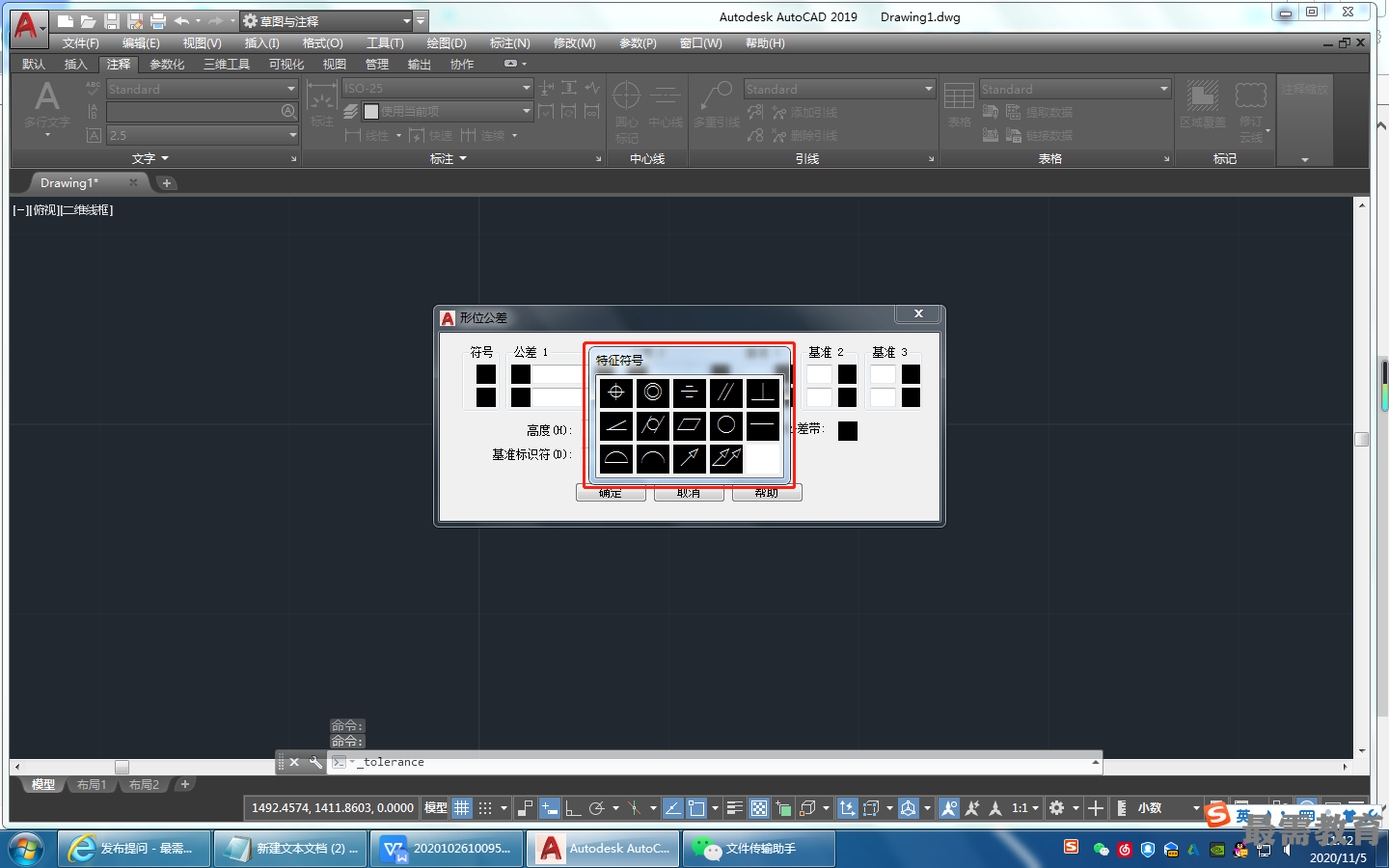Click the Save icon in quick access toolbar
Image resolution: width=1389 pixels, height=868 pixels.
[x=111, y=20]
